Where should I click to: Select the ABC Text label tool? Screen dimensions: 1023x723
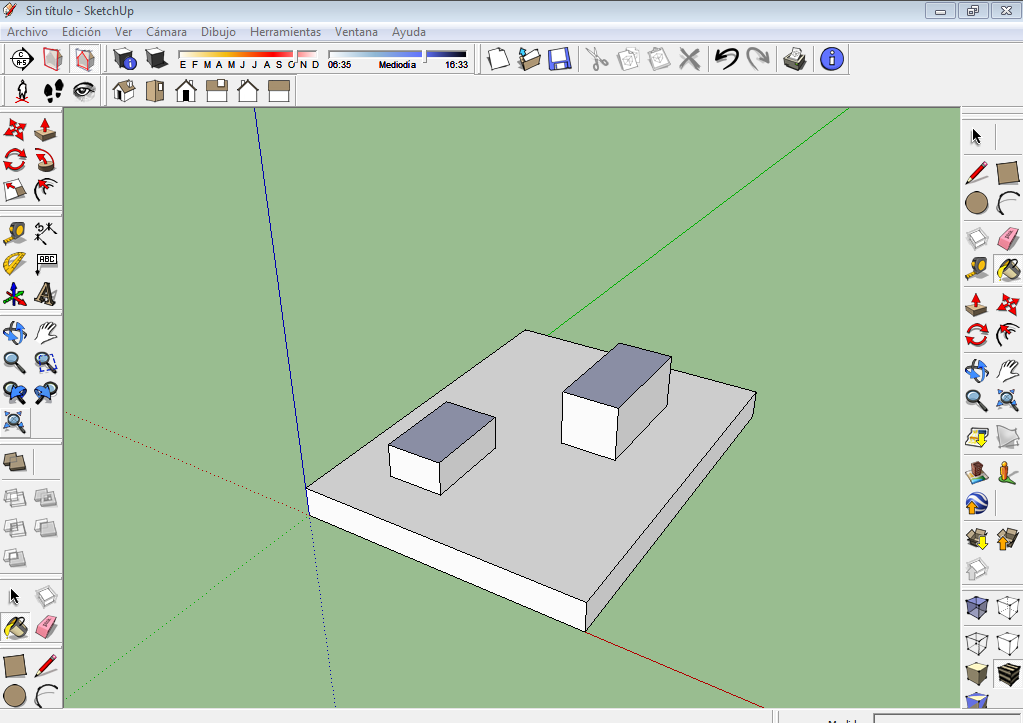[x=46, y=264]
